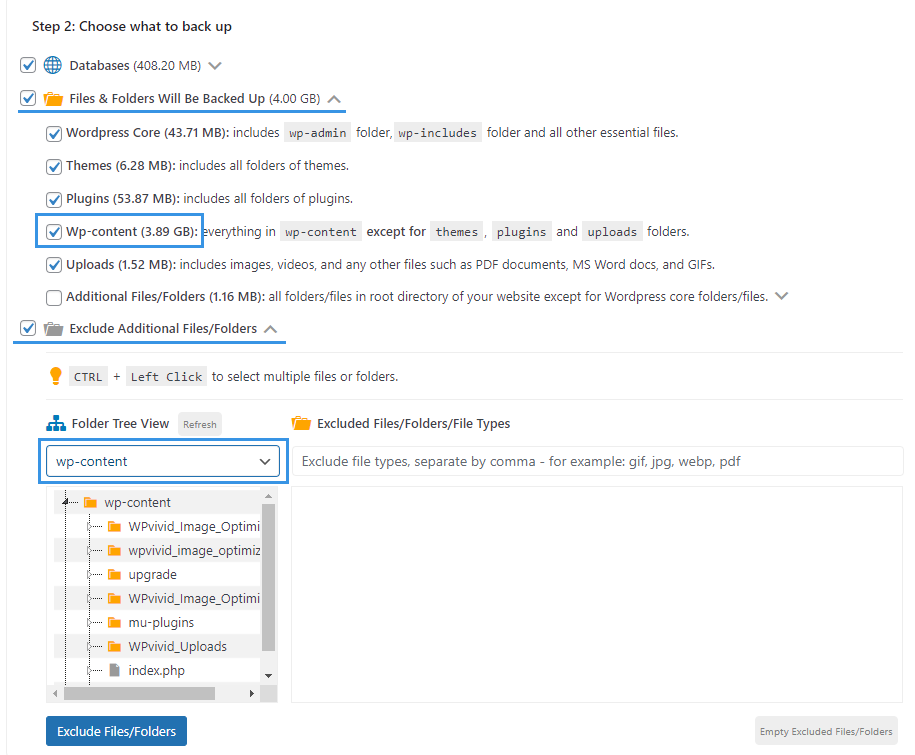This screenshot has width=915, height=755.
Task: Click the folder tree vertical scrollbar thumb
Action: click(x=268, y=576)
